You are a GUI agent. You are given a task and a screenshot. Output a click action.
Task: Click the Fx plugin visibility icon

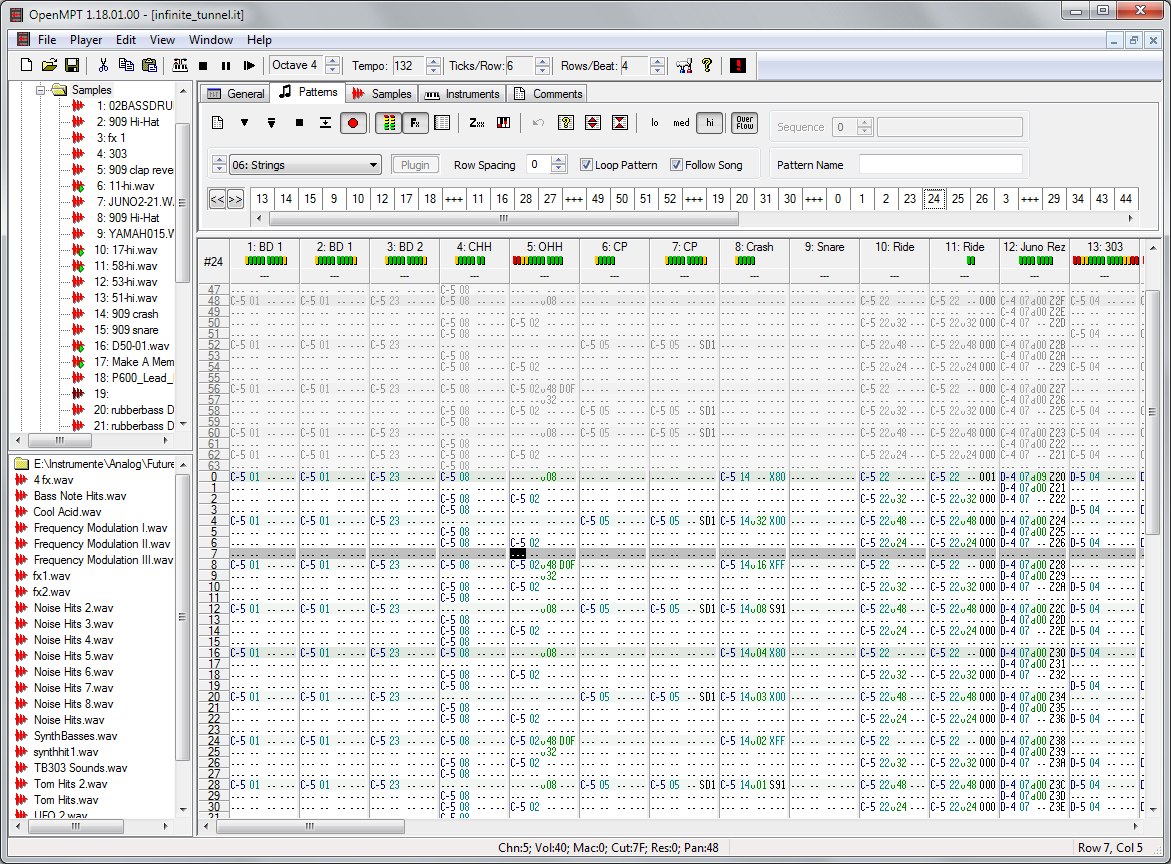415,123
